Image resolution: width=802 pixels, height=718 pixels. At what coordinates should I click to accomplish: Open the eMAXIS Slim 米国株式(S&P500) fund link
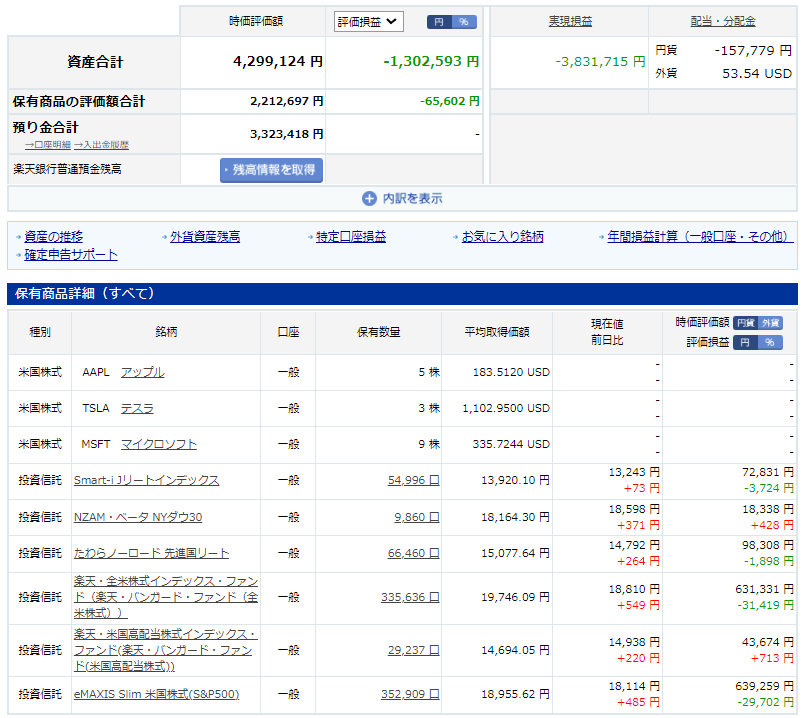156,694
